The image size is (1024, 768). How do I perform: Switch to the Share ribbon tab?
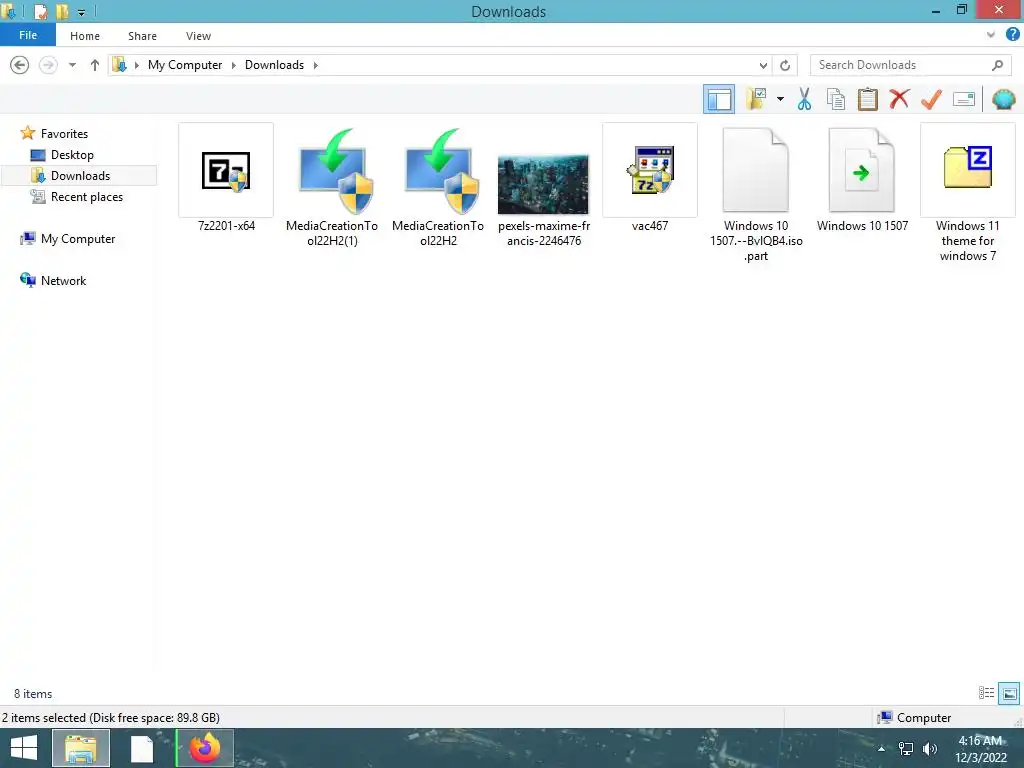click(x=142, y=36)
